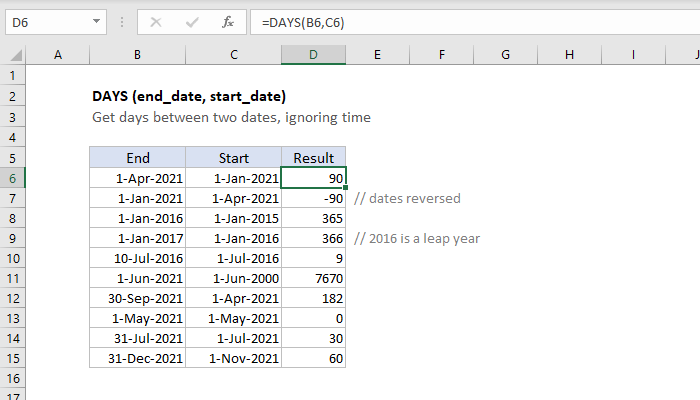Select result cell showing 366
This screenshot has width=700, height=400.
(x=313, y=238)
